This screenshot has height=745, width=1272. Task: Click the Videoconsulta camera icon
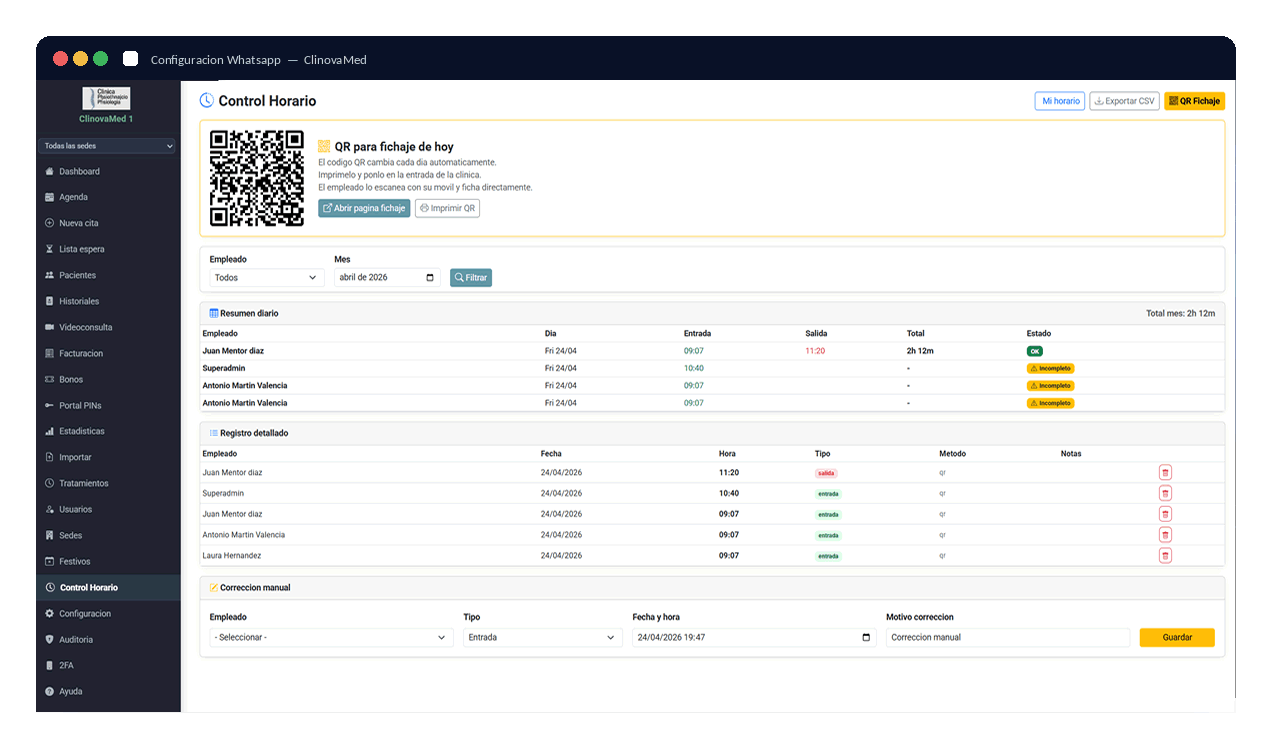[x=50, y=327]
